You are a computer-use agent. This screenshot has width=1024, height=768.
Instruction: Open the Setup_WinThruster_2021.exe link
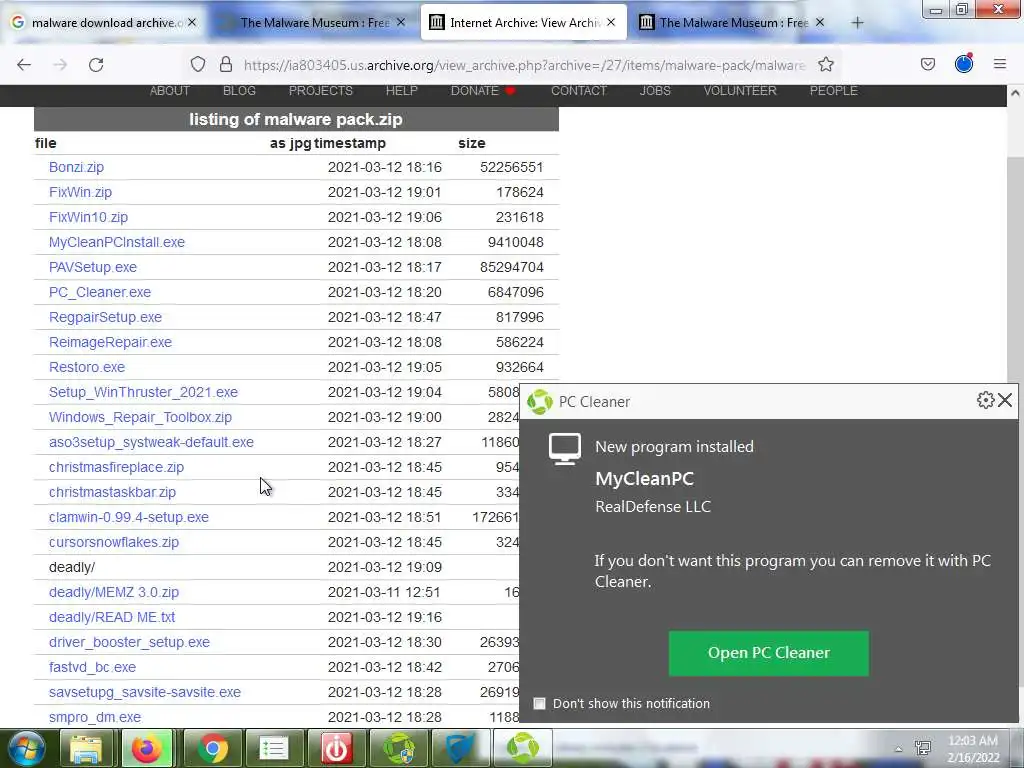[x=143, y=392]
